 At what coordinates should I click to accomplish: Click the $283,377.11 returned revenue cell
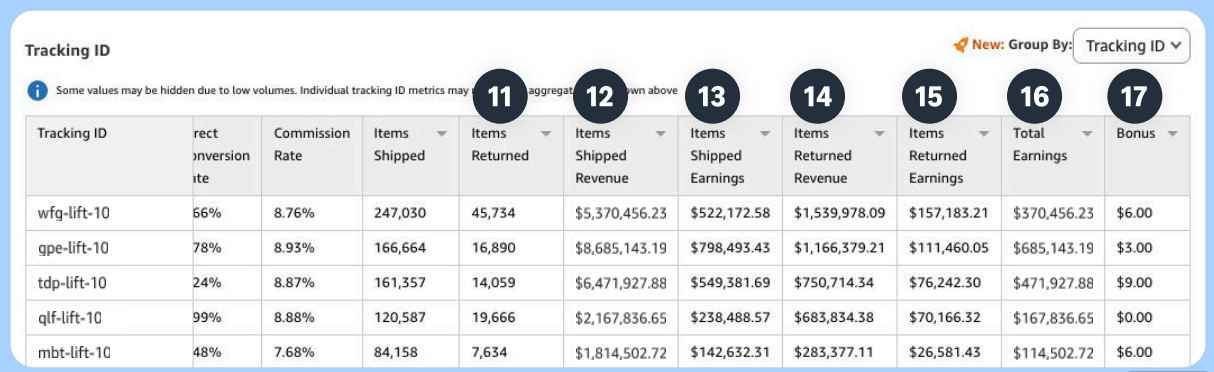pos(840,352)
